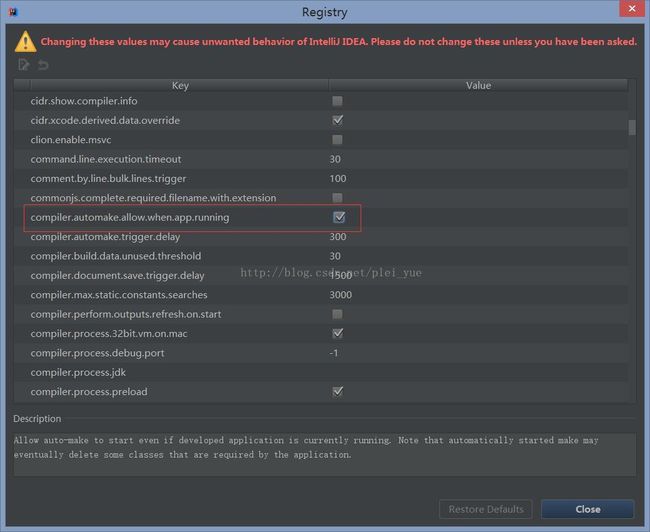Enable cidr.show.compiler.info checkbox
The width and height of the screenshot is (650, 532).
coord(337,101)
